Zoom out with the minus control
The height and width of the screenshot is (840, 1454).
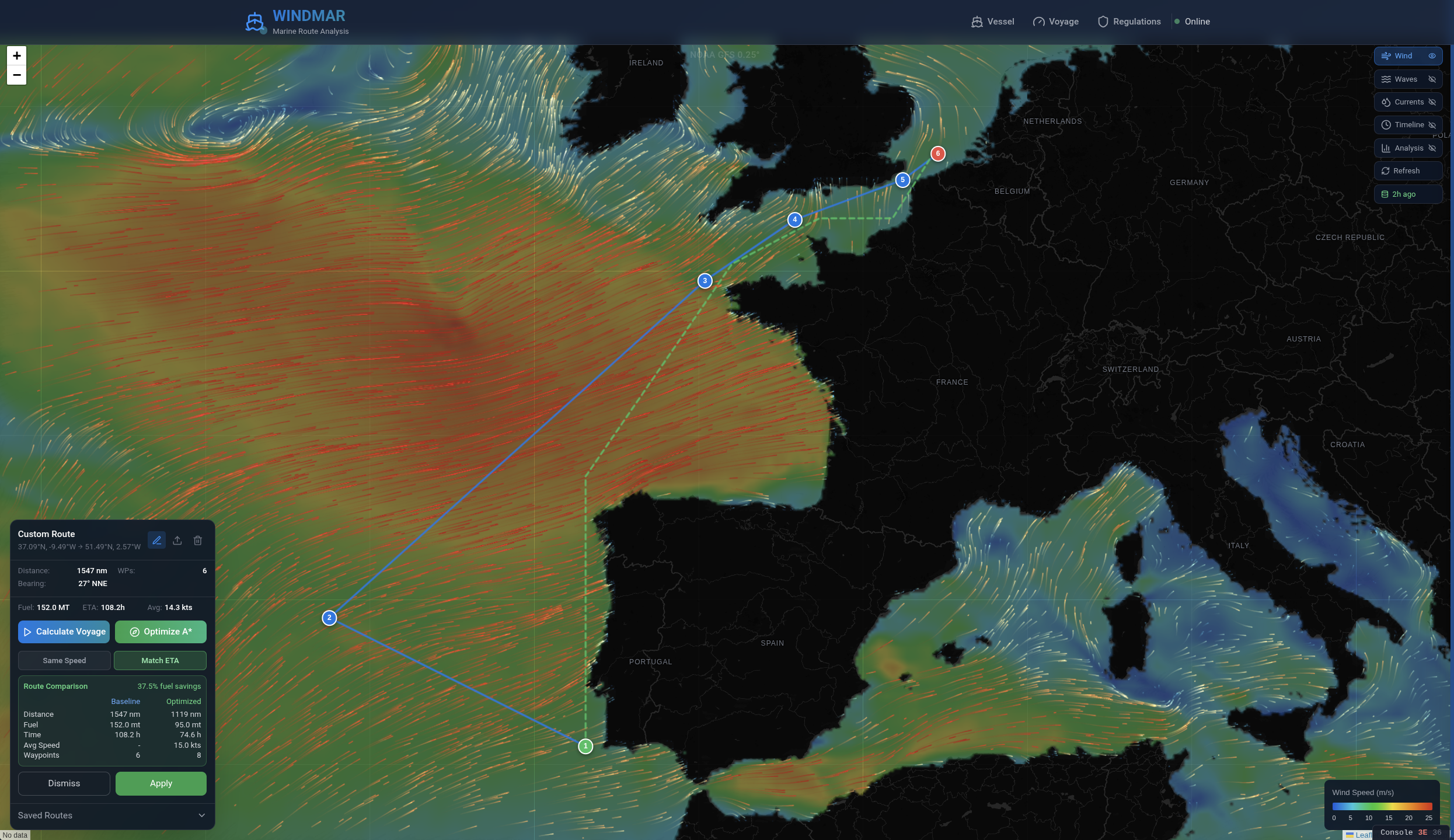click(x=16, y=75)
